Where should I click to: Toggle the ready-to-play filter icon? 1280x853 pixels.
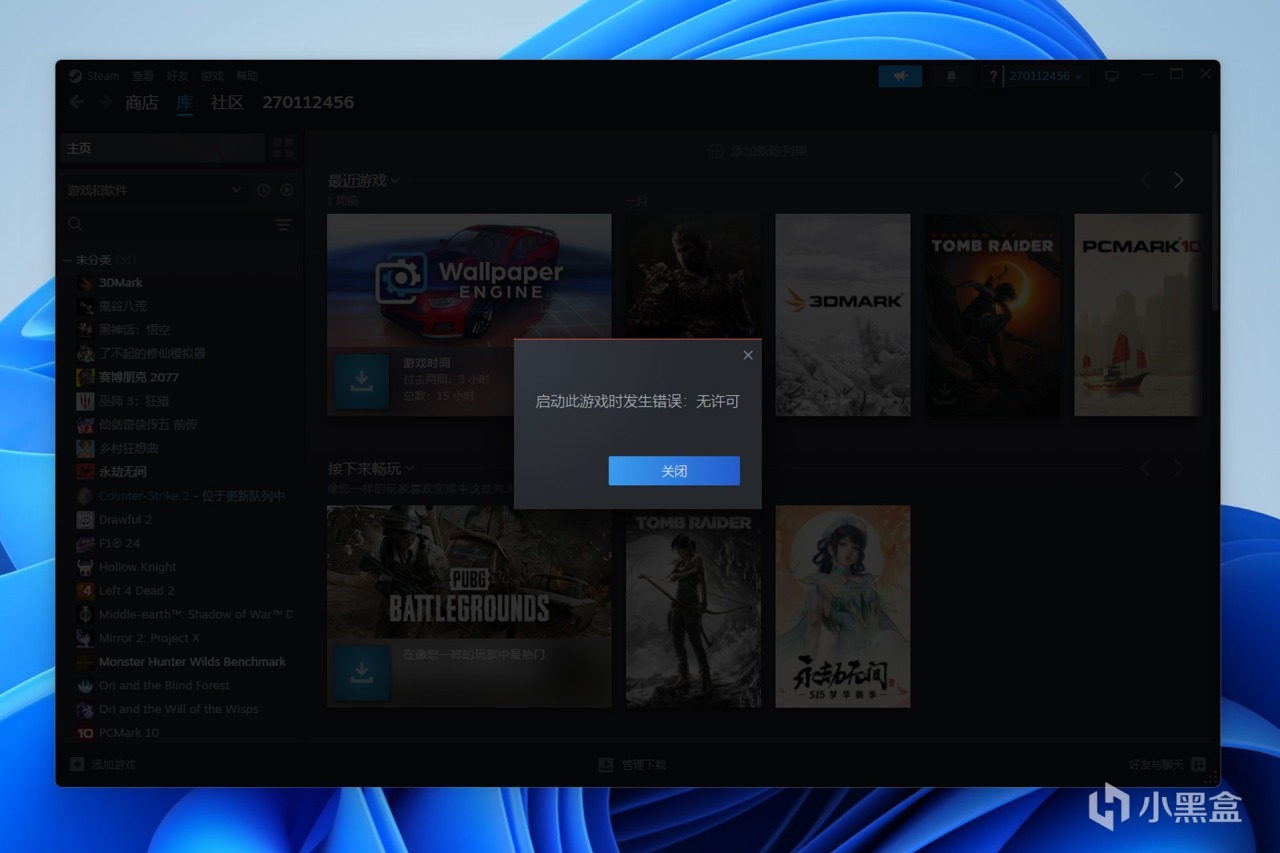287,190
